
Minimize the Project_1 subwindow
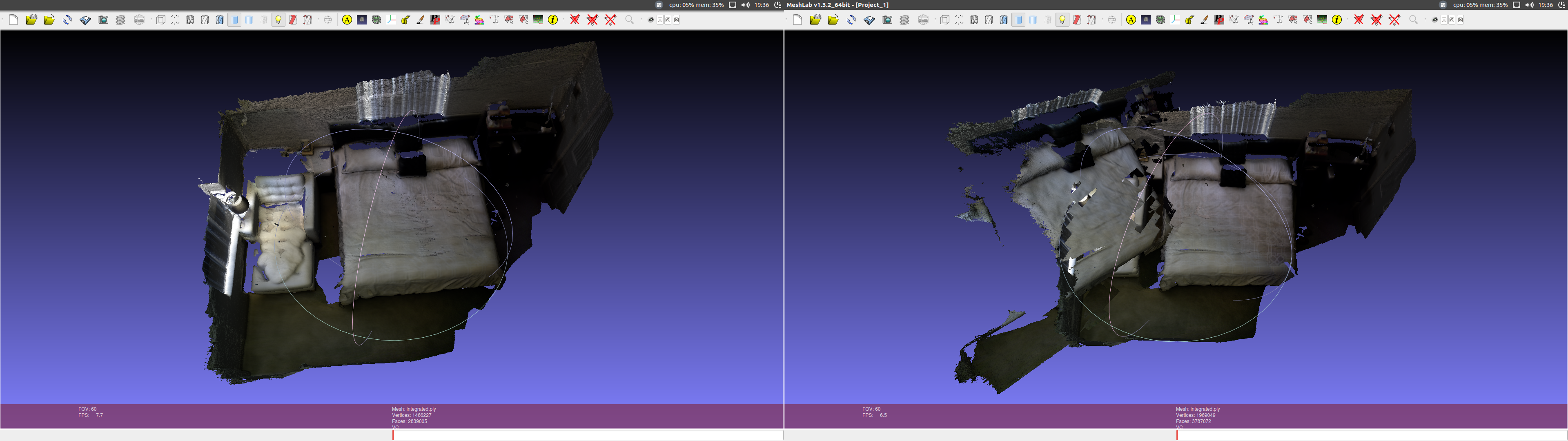[660, 20]
